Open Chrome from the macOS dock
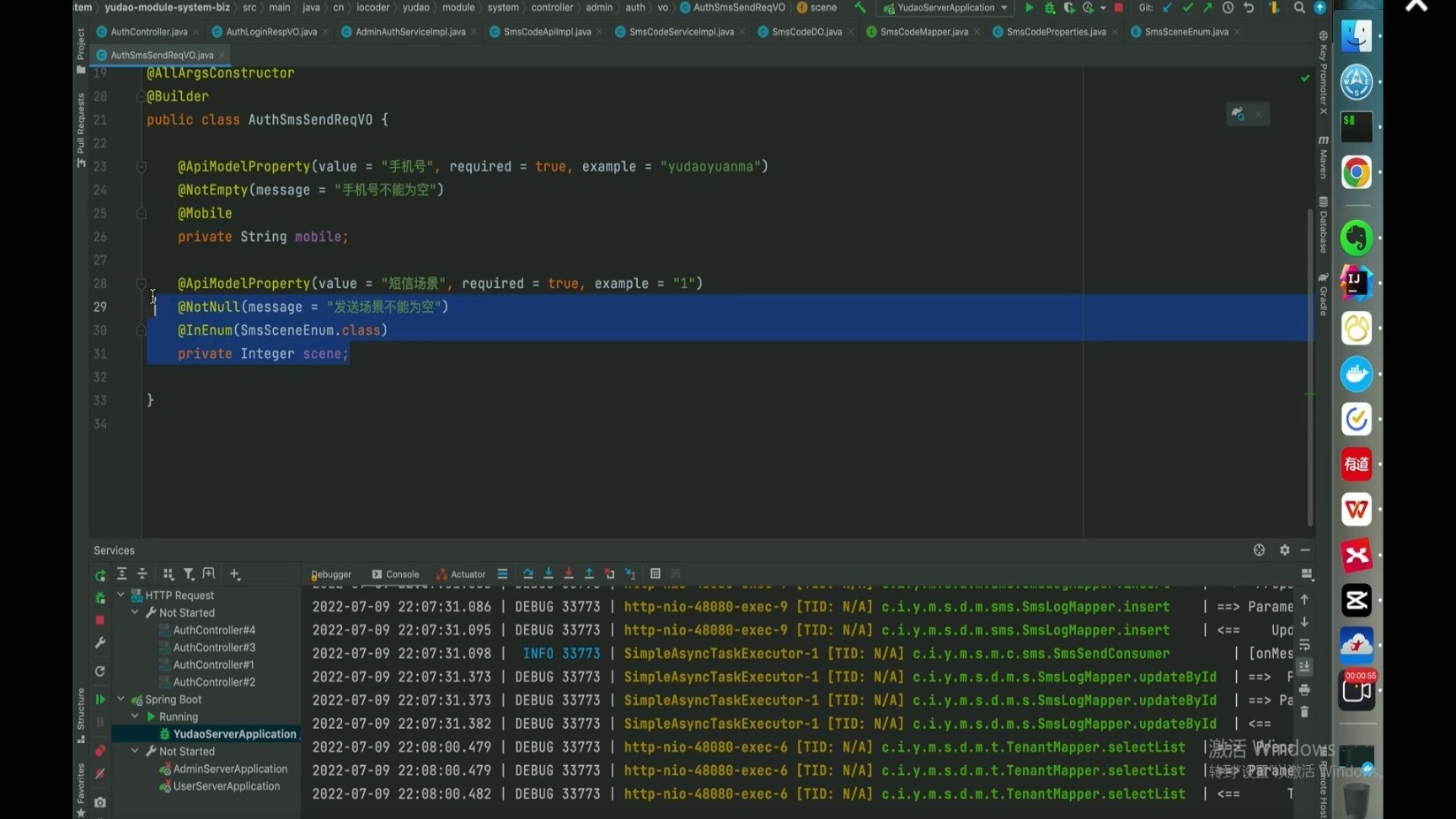Viewport: 1456px width, 819px height. click(1356, 173)
